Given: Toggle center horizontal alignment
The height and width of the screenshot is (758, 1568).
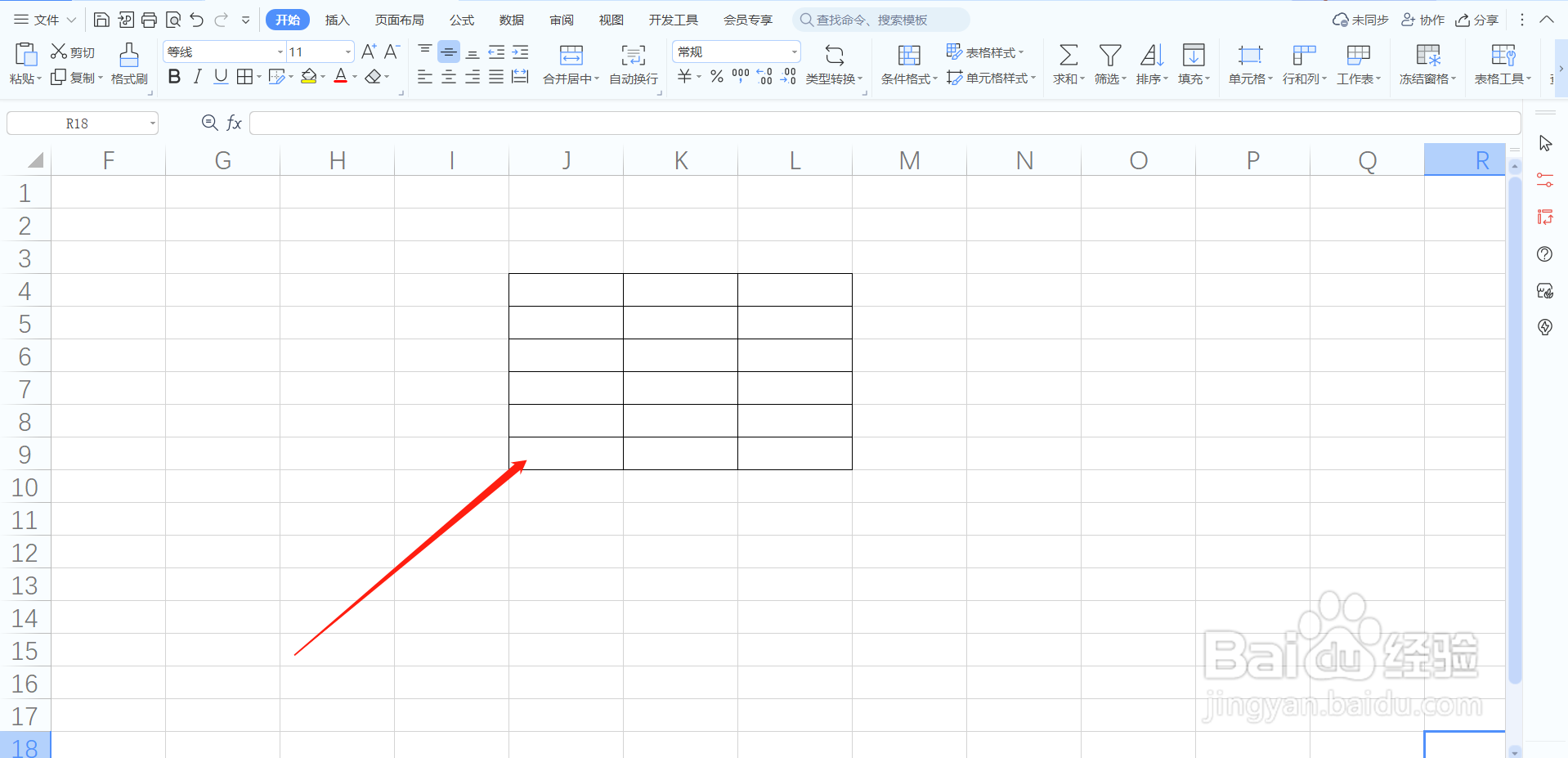Looking at the screenshot, I should (x=449, y=77).
